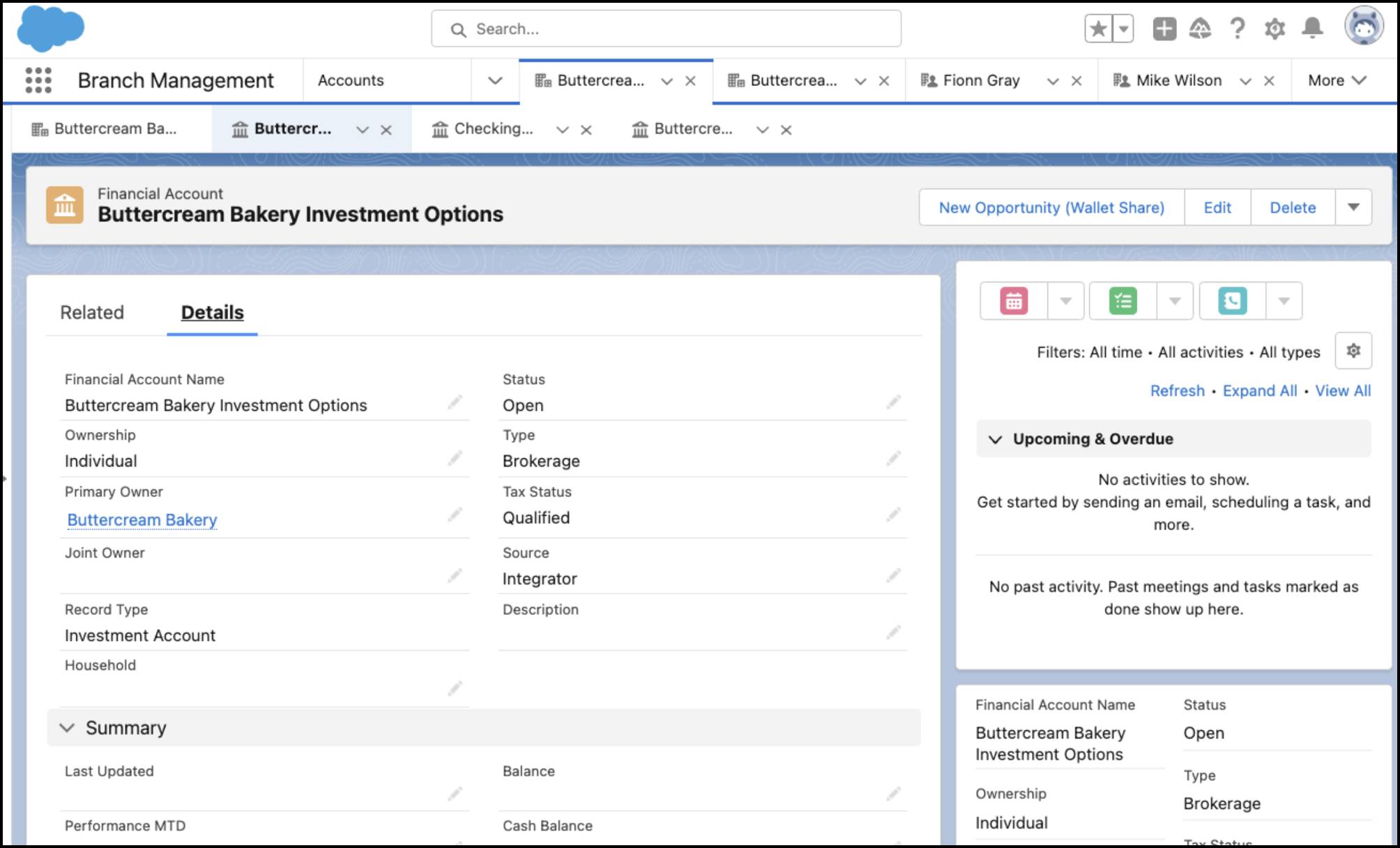
Task: Click the Favorites star icon
Action: (1099, 29)
